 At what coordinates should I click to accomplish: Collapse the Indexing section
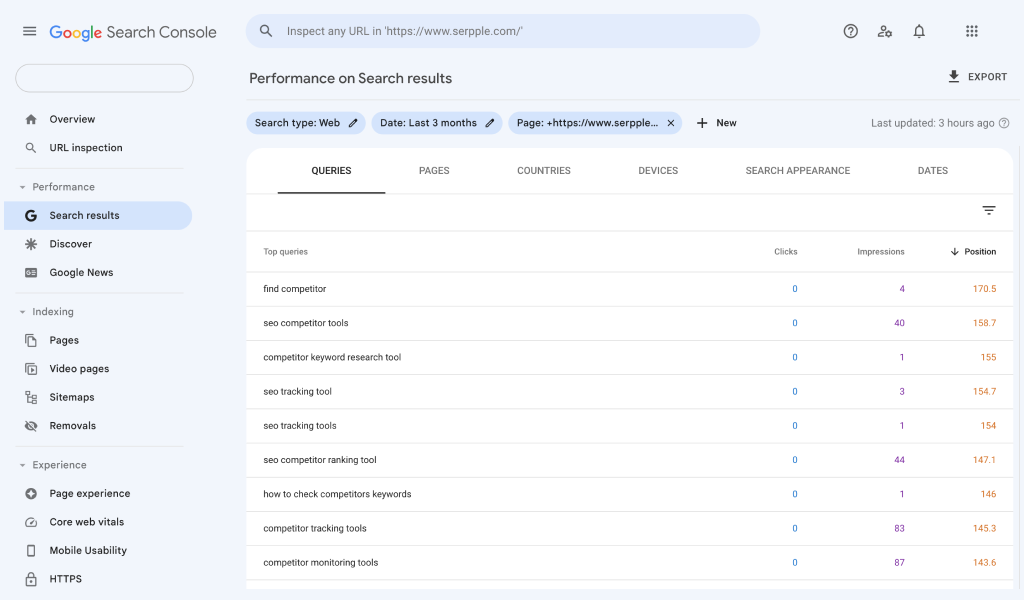tap(22, 312)
